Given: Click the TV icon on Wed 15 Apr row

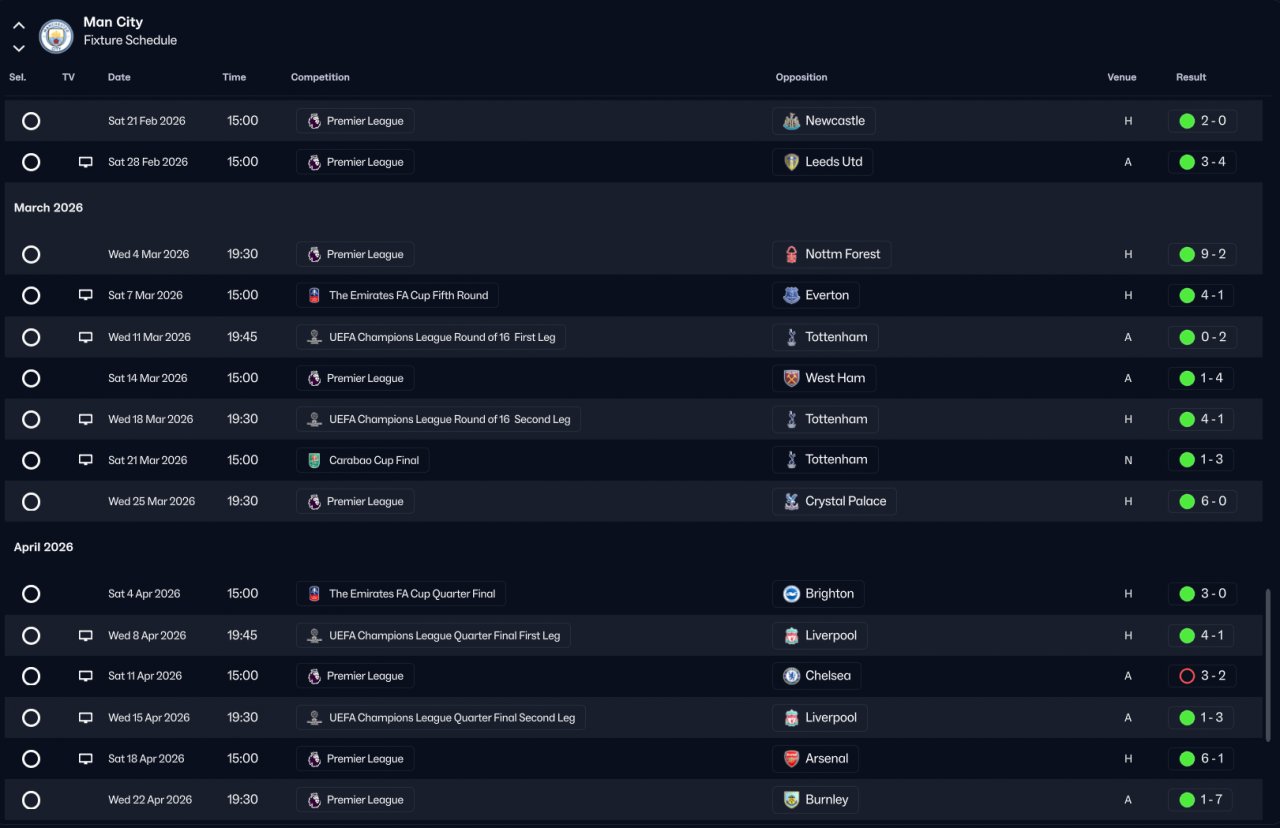Looking at the screenshot, I should pos(86,717).
